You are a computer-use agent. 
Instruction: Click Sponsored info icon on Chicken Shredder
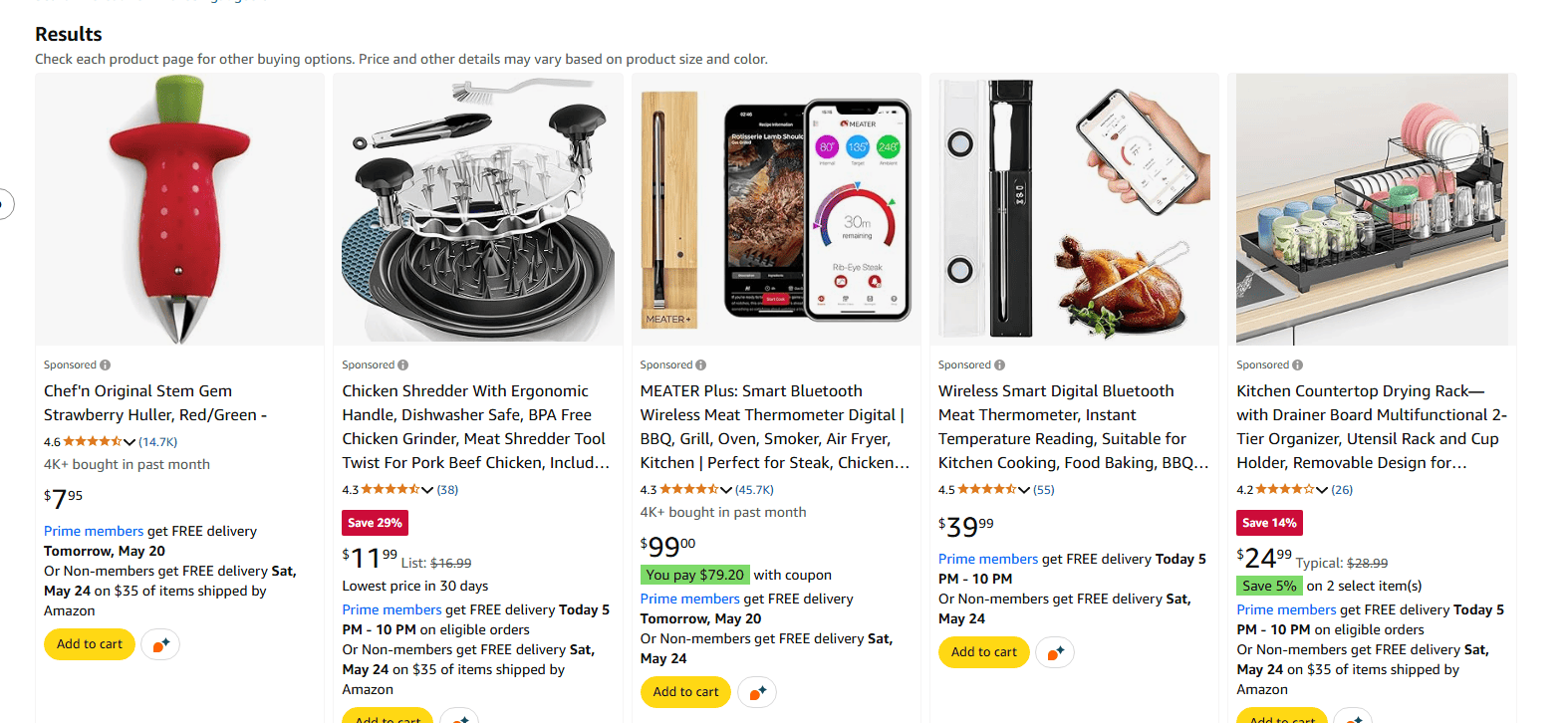(403, 365)
